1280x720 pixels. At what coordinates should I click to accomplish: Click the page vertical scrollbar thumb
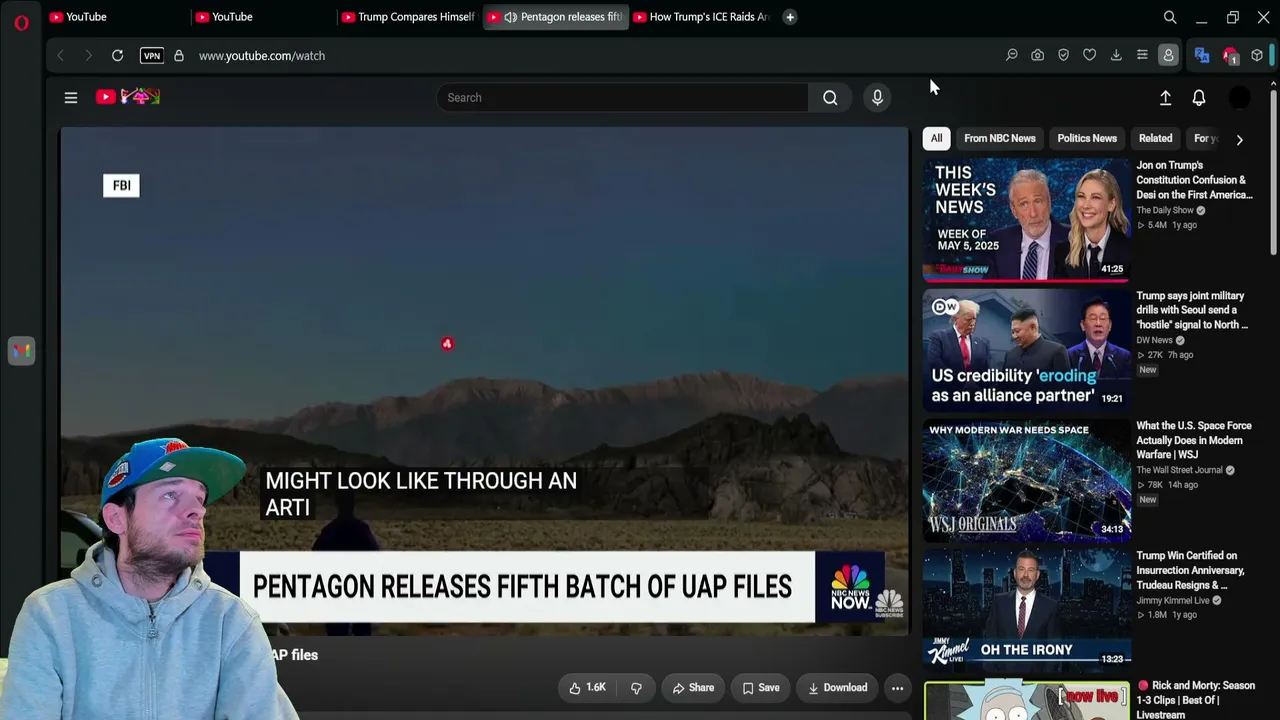click(1273, 170)
